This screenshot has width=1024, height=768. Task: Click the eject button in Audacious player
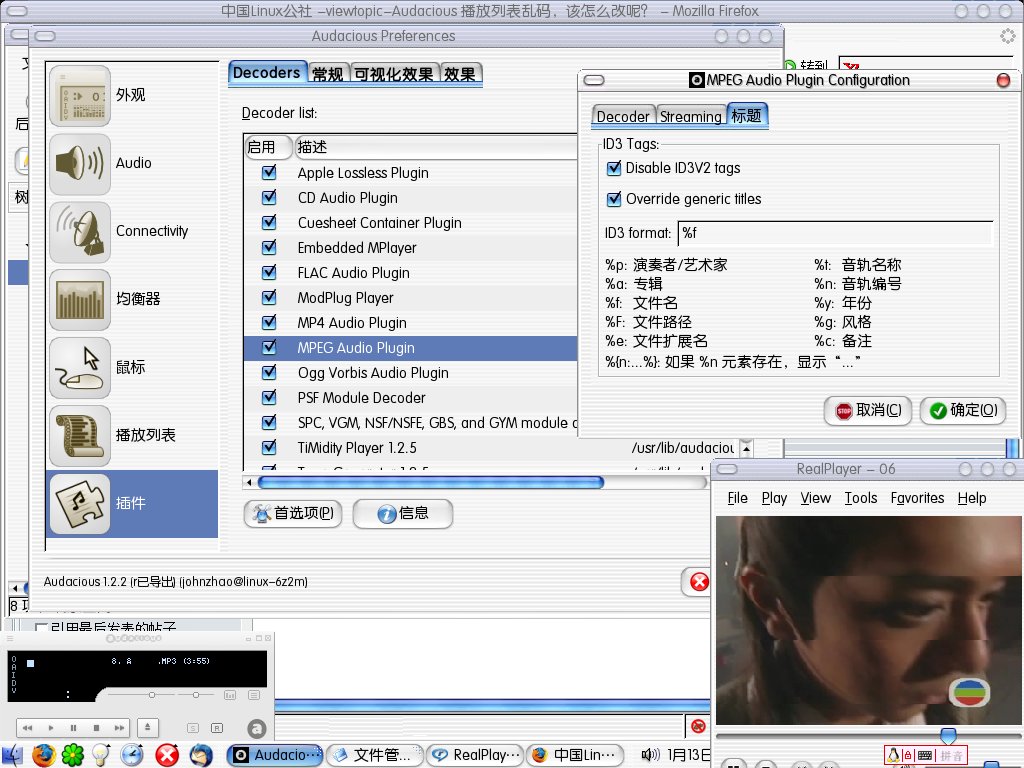coord(148,727)
